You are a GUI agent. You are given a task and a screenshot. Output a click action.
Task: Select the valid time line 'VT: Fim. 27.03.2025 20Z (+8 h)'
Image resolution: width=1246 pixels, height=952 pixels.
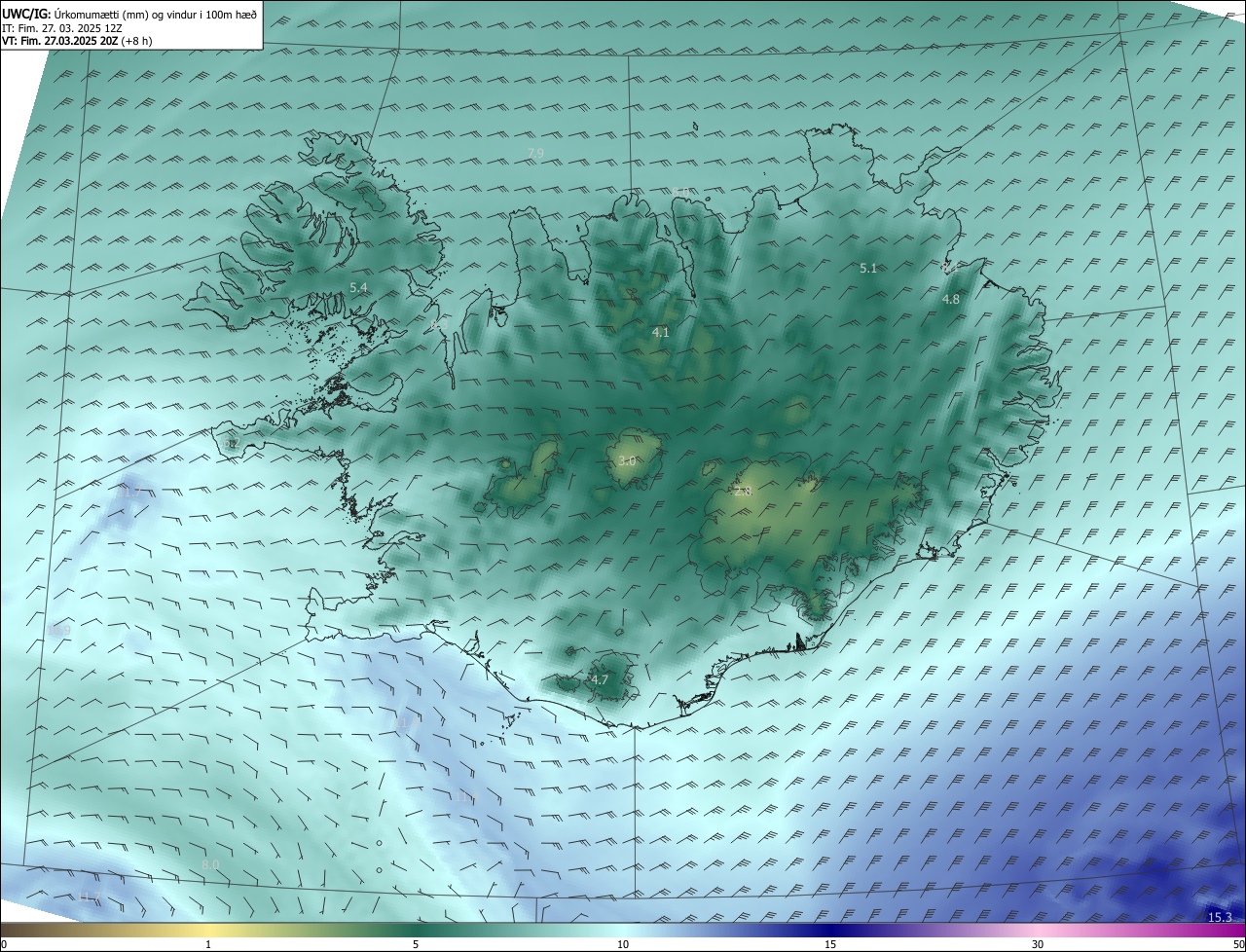pyautogui.click(x=77, y=41)
